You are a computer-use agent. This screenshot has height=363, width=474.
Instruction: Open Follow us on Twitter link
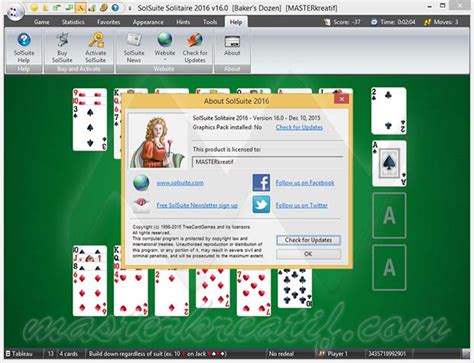(301, 205)
